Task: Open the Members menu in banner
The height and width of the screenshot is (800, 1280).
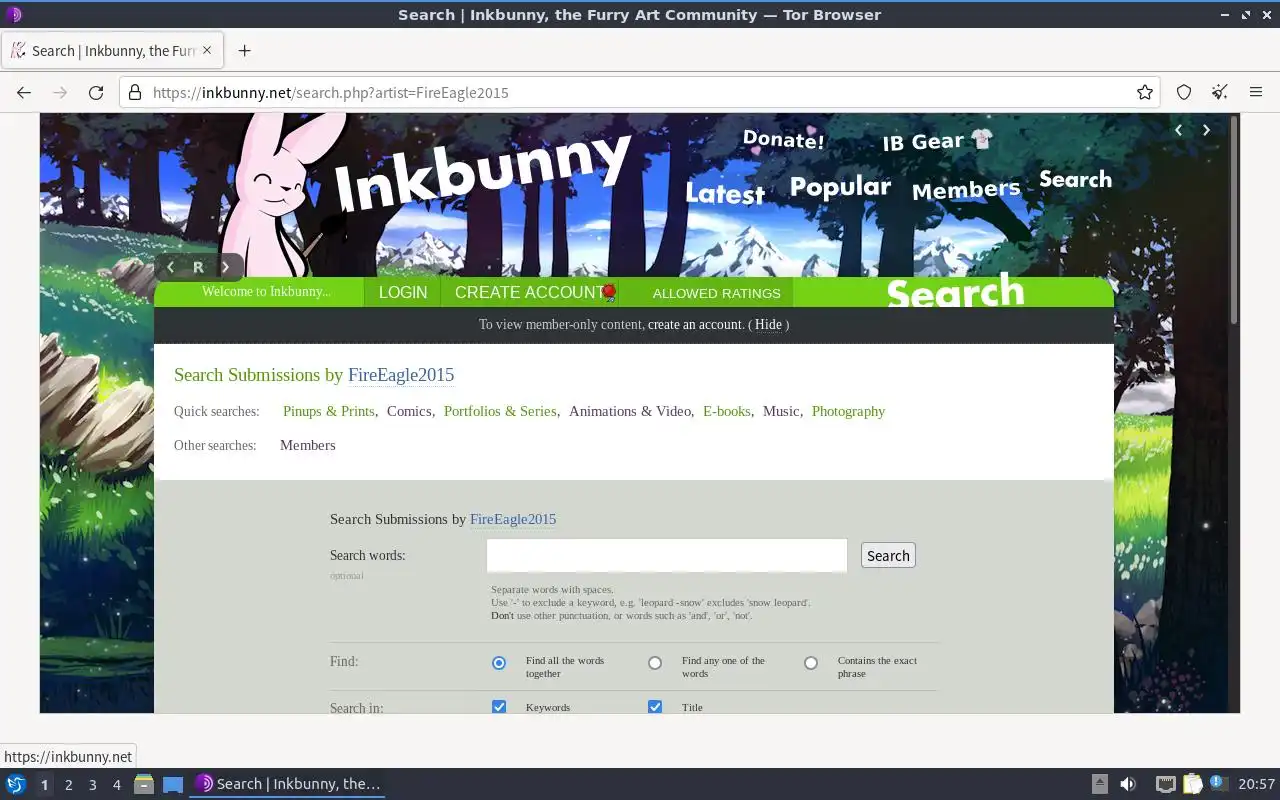Action: pos(966,189)
